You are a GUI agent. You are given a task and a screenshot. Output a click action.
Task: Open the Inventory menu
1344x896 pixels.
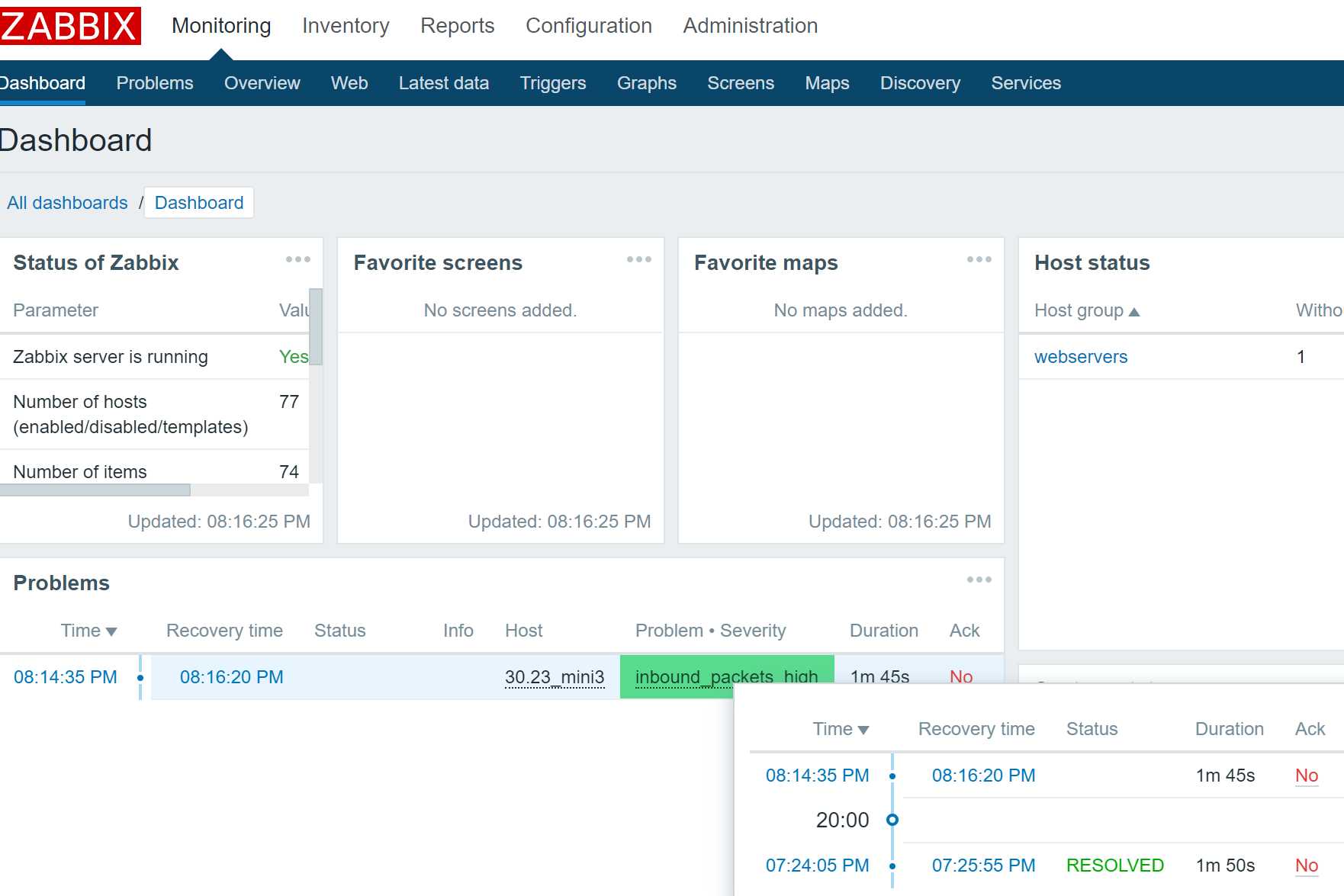[346, 26]
